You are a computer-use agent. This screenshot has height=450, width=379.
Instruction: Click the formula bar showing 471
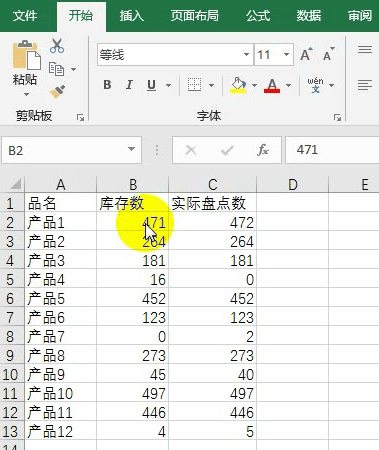click(x=332, y=150)
